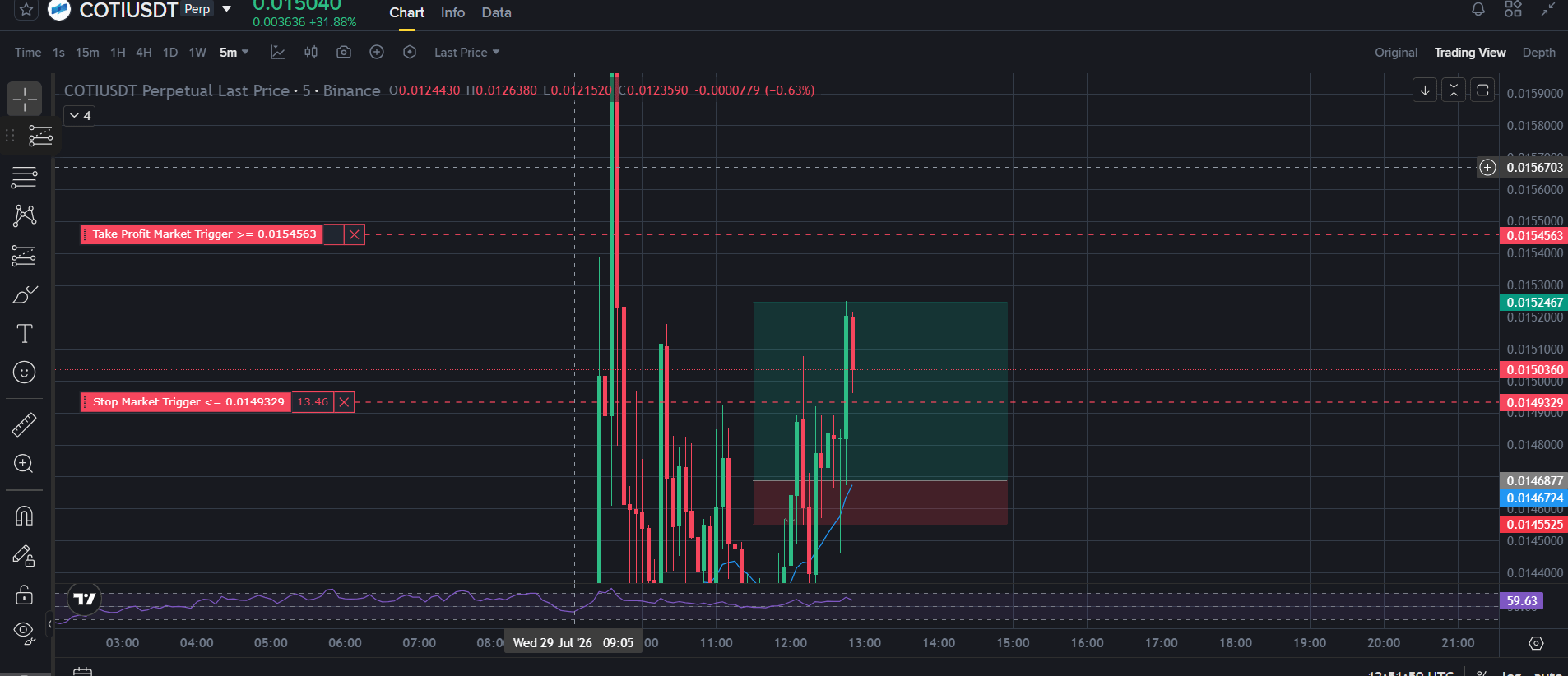Viewport: 1568px width, 676px height.
Task: Select the ruler measure tool
Action: (25, 424)
